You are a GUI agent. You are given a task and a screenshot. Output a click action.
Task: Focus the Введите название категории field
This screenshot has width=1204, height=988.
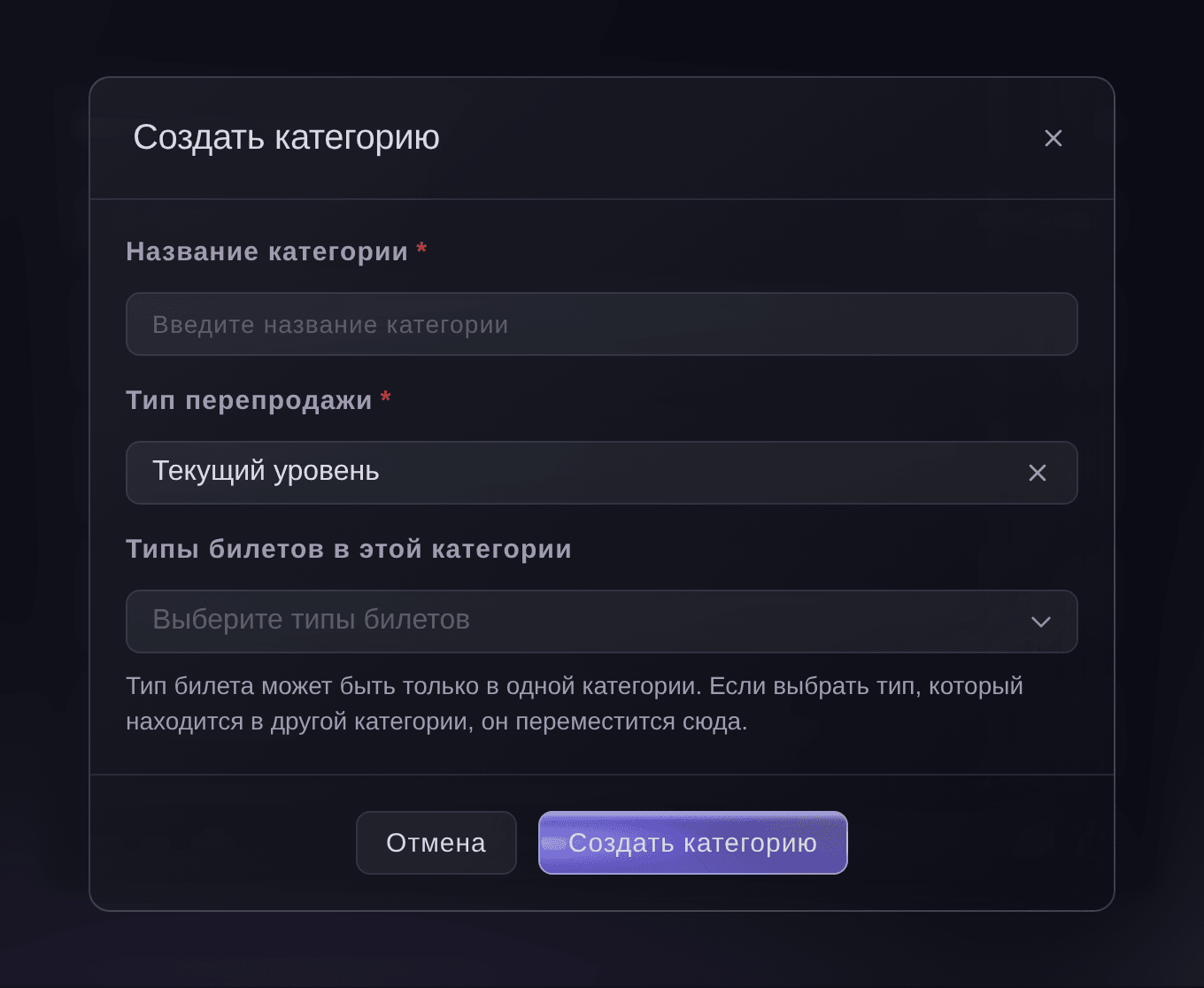(601, 324)
